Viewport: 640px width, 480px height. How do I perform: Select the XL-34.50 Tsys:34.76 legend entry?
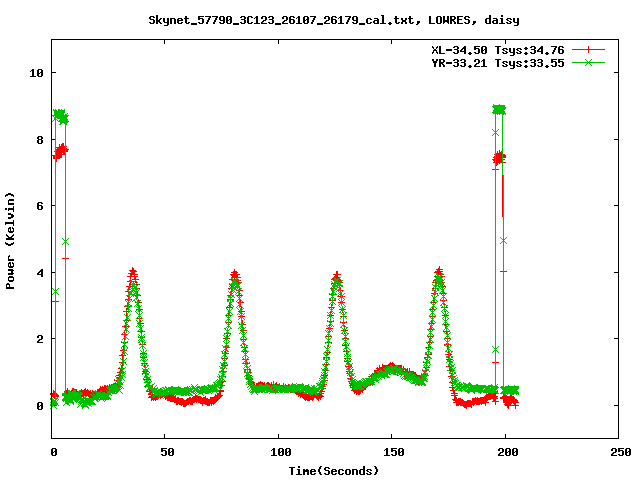pos(498,50)
